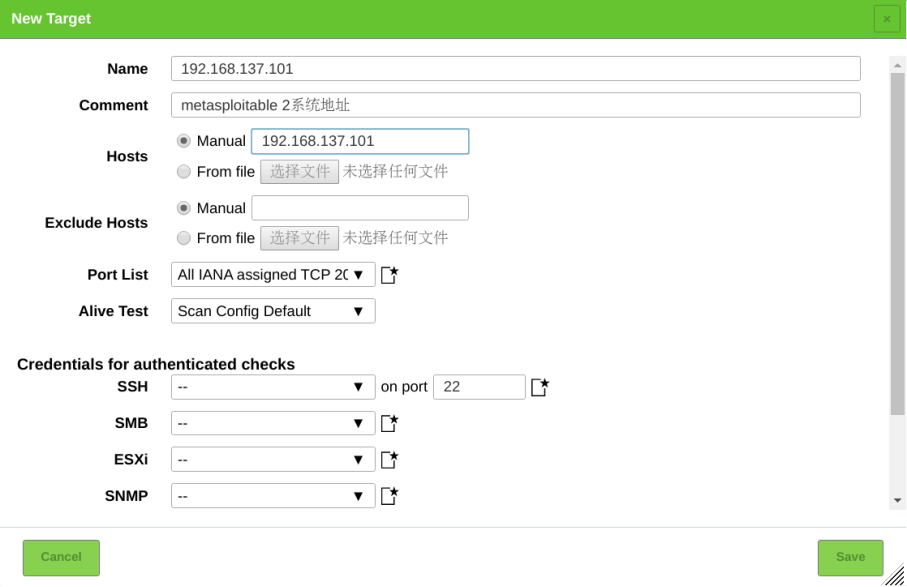Click the new ESXi credential icon
907x587 pixels.
(389, 460)
